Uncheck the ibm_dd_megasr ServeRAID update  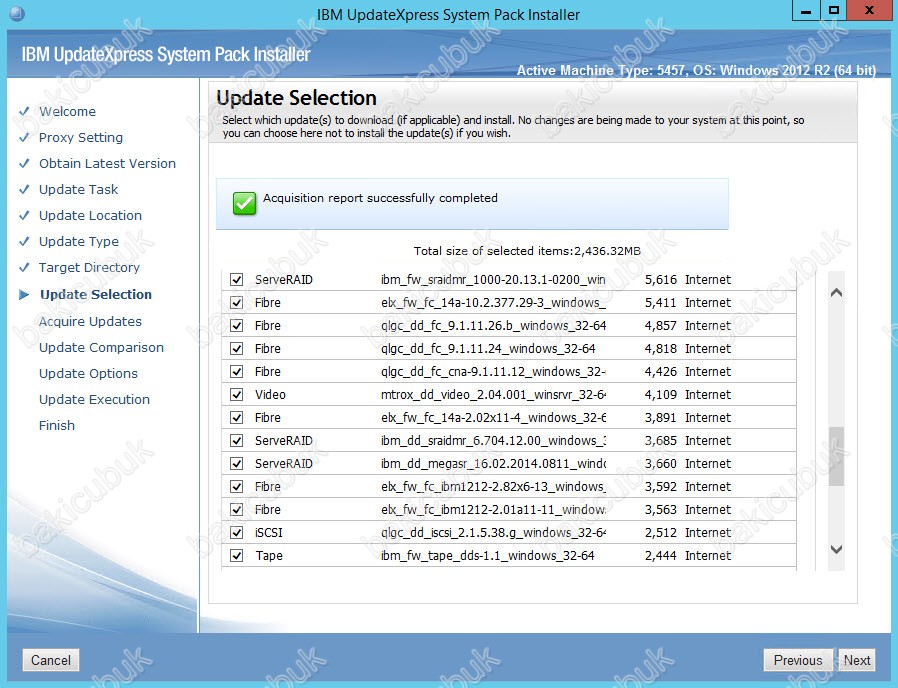[237, 463]
